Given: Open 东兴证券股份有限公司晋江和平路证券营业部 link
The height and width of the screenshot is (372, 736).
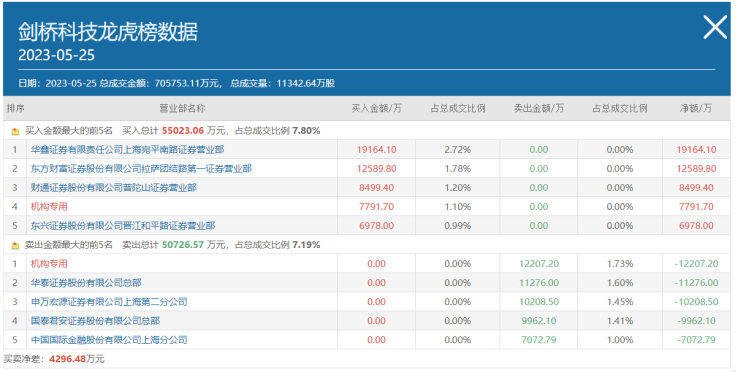Looking at the screenshot, I should 123,226.
